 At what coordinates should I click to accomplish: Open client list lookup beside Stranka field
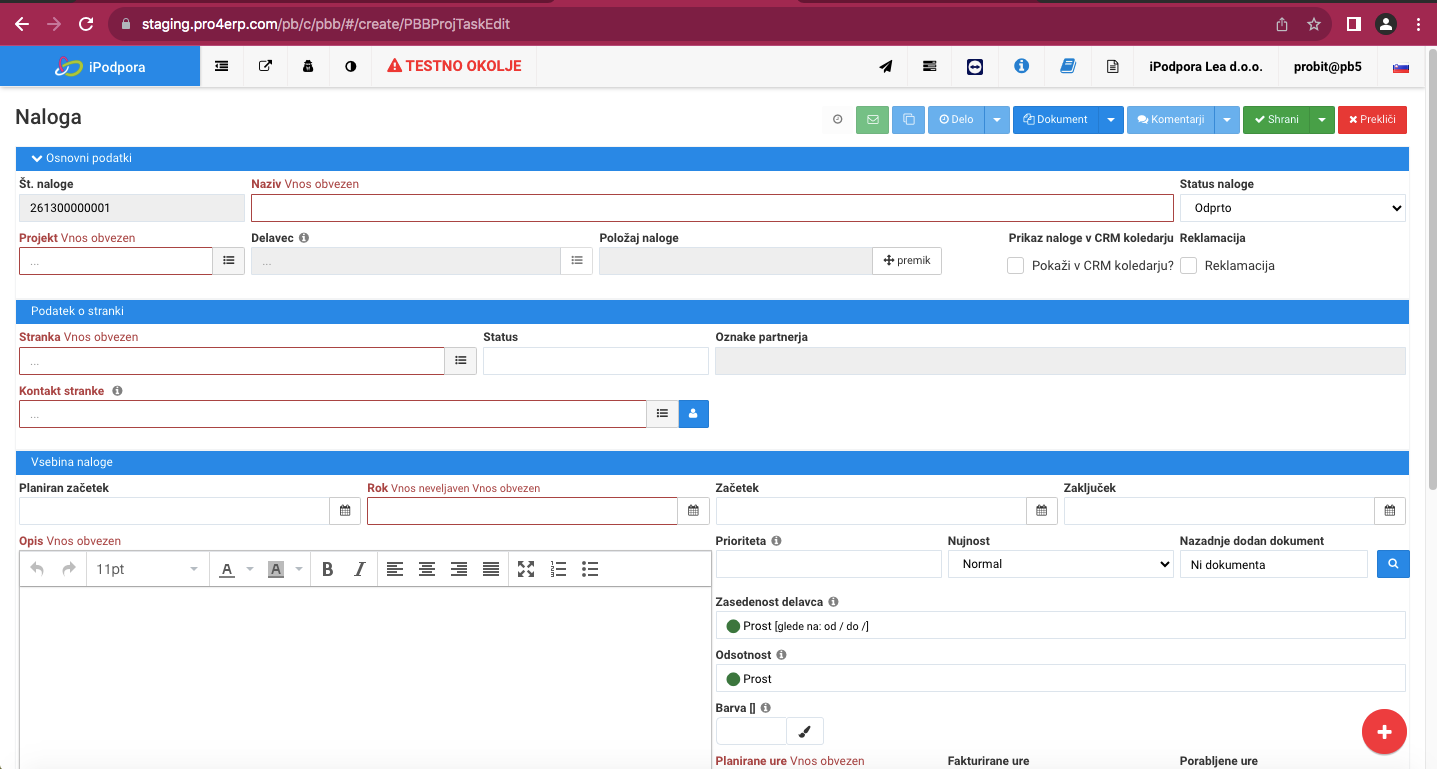point(461,360)
